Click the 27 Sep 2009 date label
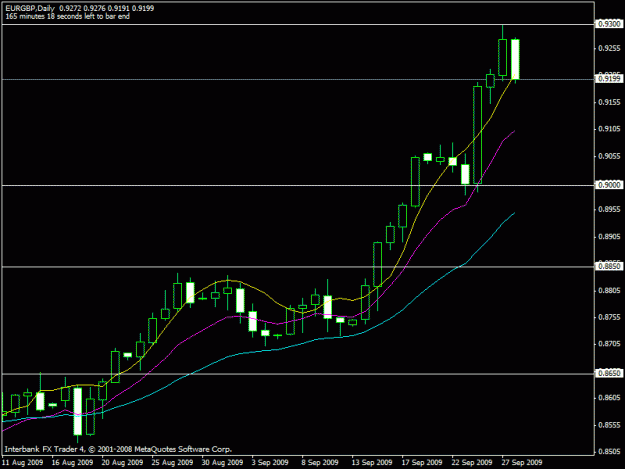The width and height of the screenshot is (625, 469). pyautogui.click(x=522, y=463)
